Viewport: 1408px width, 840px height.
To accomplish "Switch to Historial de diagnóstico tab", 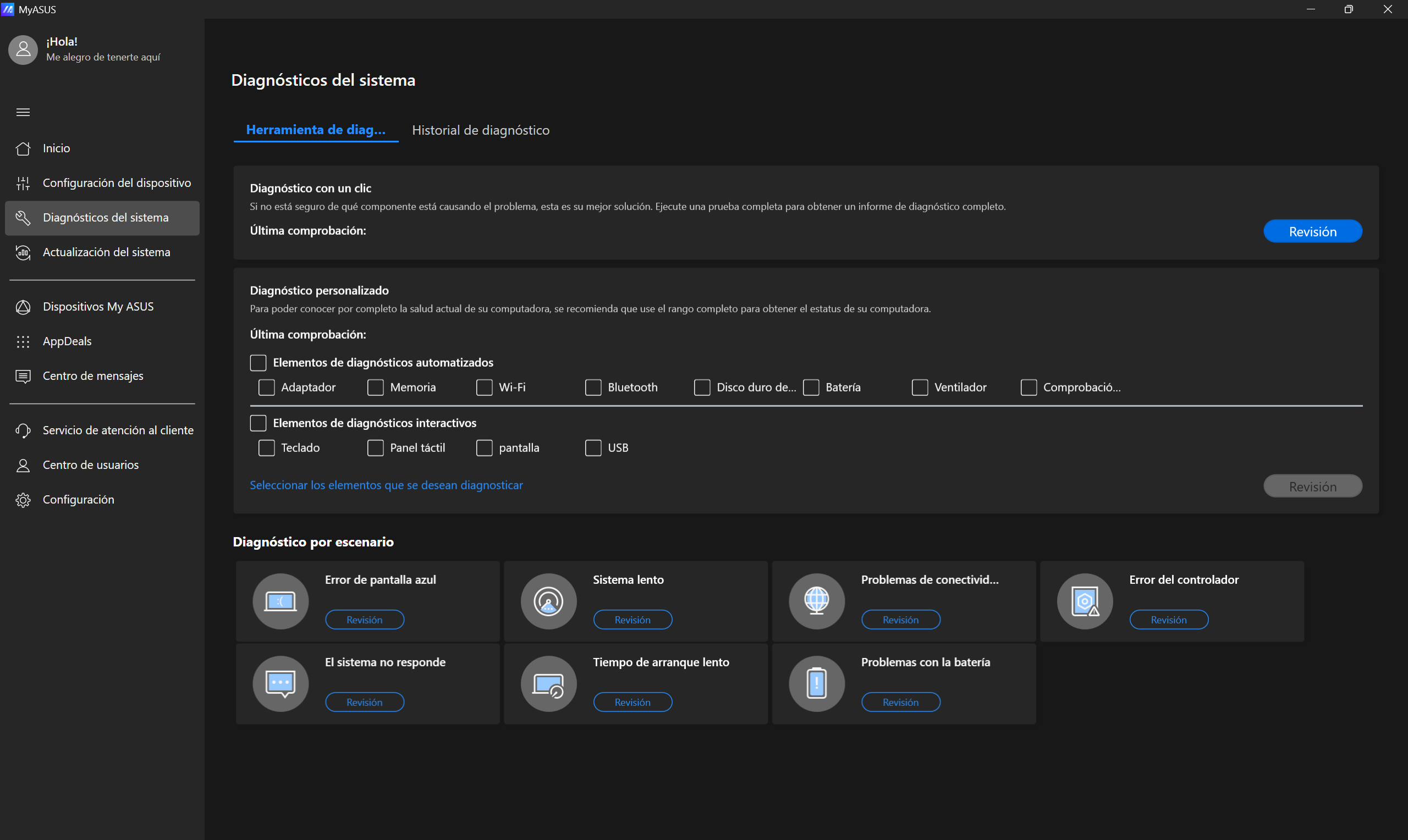I will pyautogui.click(x=481, y=130).
